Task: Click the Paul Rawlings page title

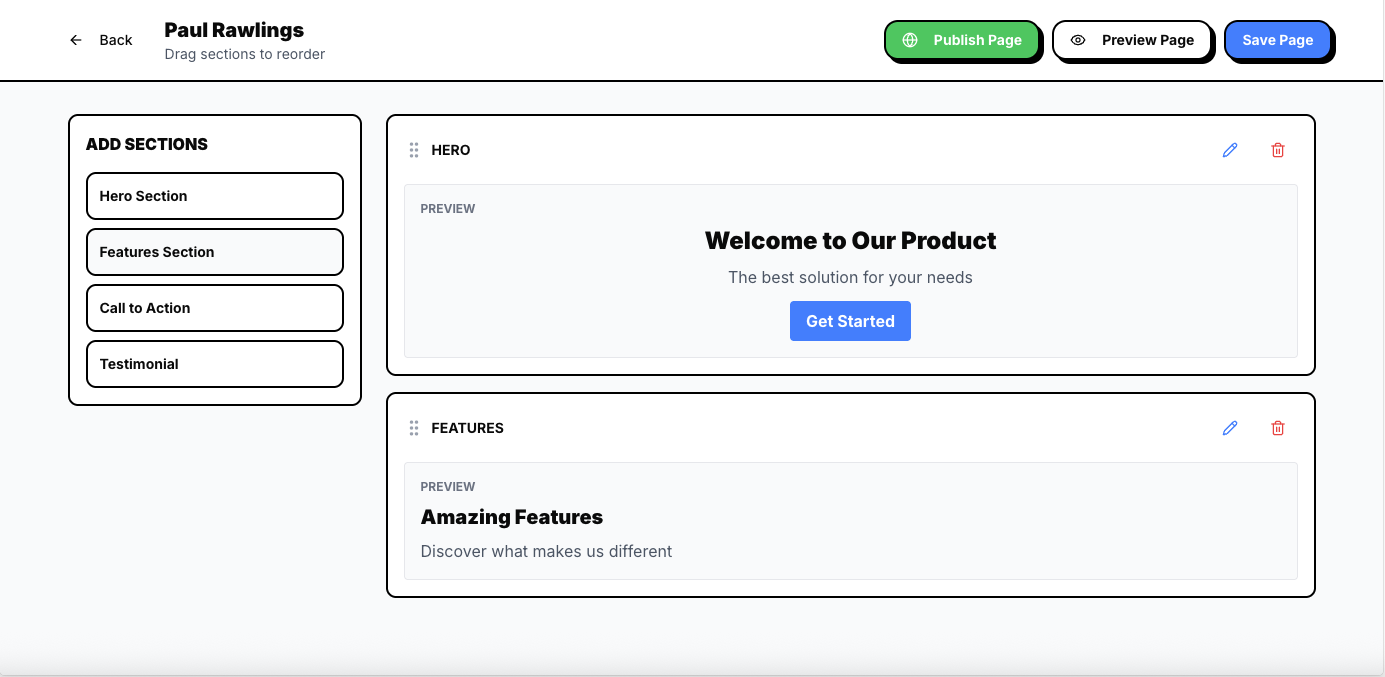Action: (234, 30)
